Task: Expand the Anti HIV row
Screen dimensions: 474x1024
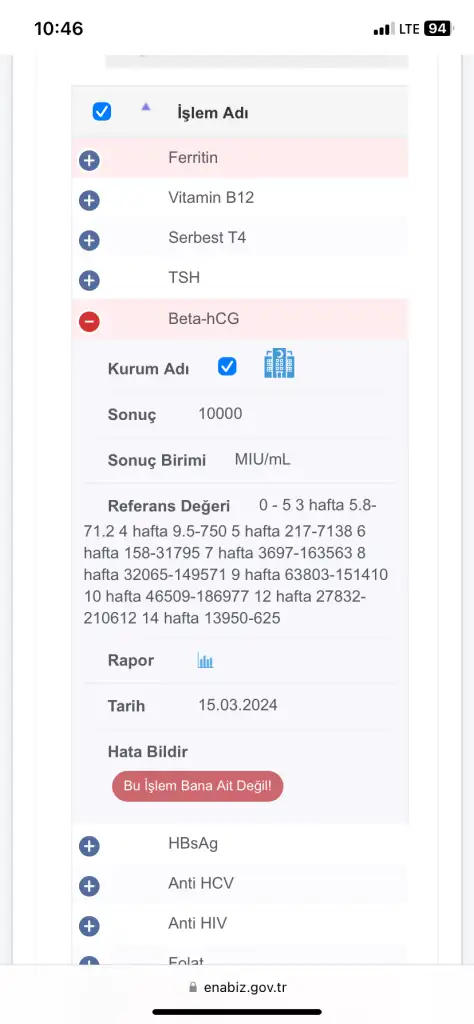Action: pyautogui.click(x=89, y=926)
